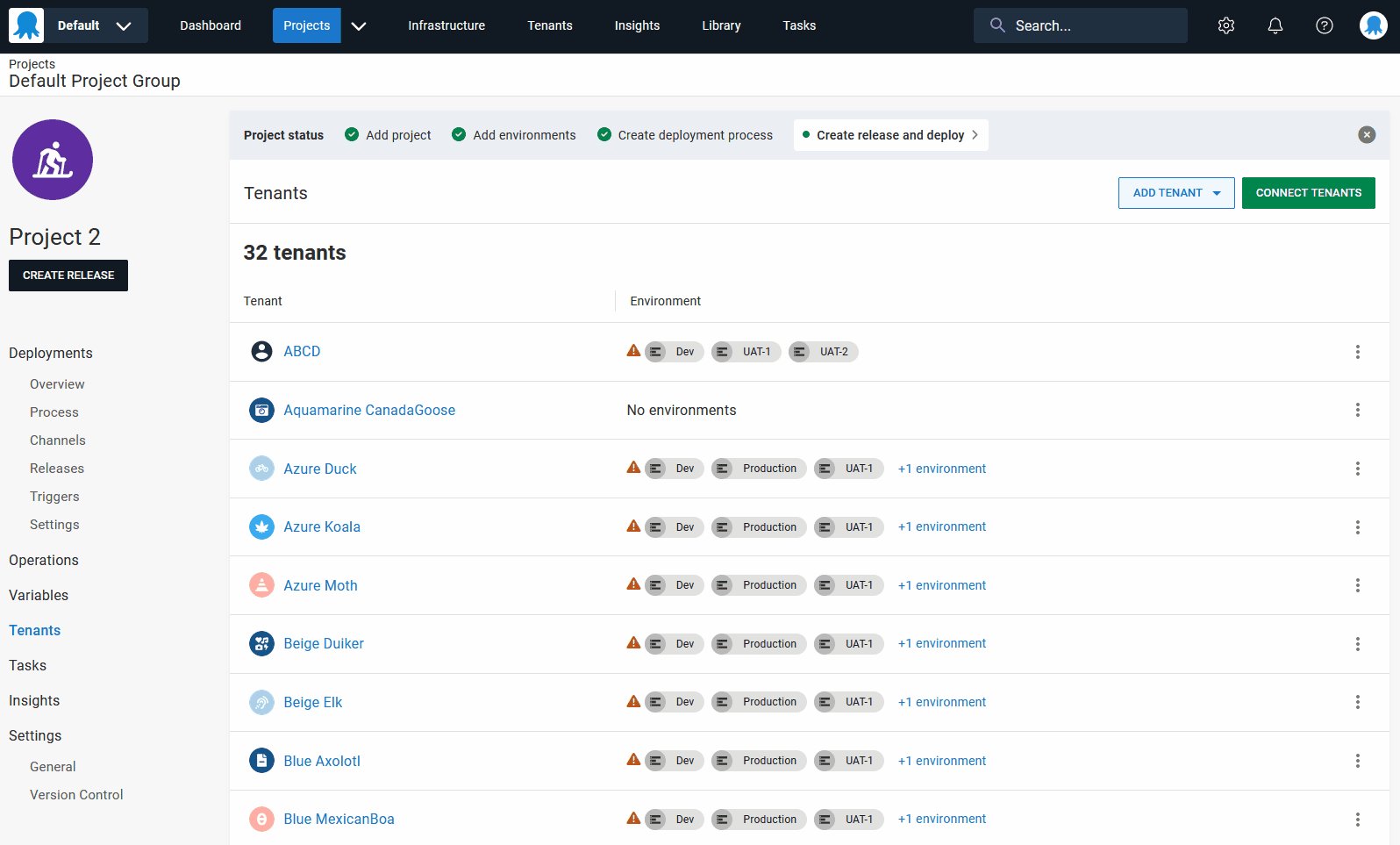Click the ABCD tenant avatar icon
The height and width of the screenshot is (845, 1400).
click(261, 352)
